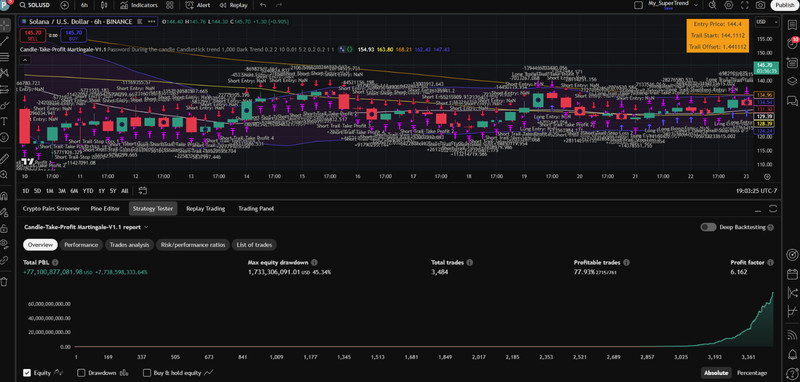Toggle magnet mode for drawings
800x382 pixels.
click(x=5, y=195)
